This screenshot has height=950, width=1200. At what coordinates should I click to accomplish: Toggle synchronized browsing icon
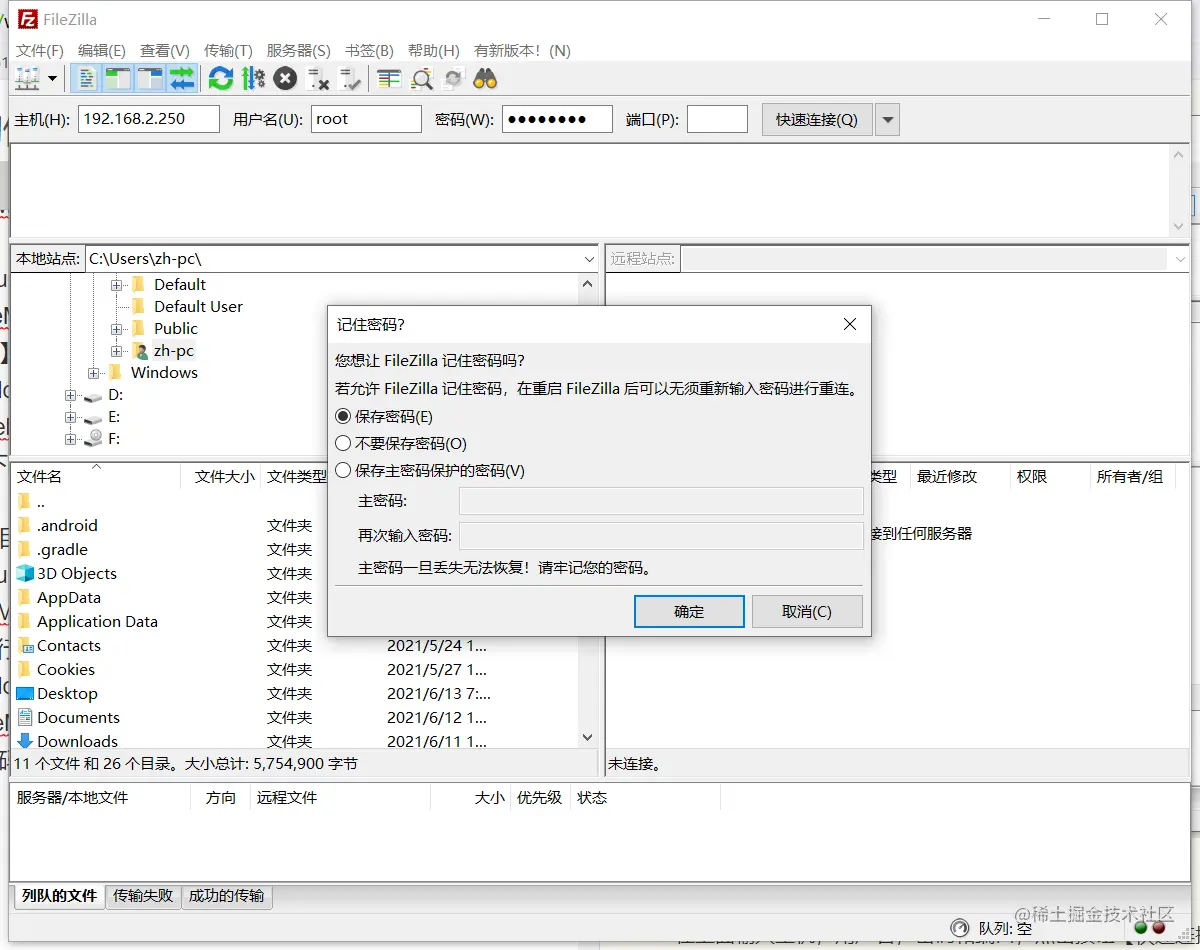pyautogui.click(x=454, y=78)
